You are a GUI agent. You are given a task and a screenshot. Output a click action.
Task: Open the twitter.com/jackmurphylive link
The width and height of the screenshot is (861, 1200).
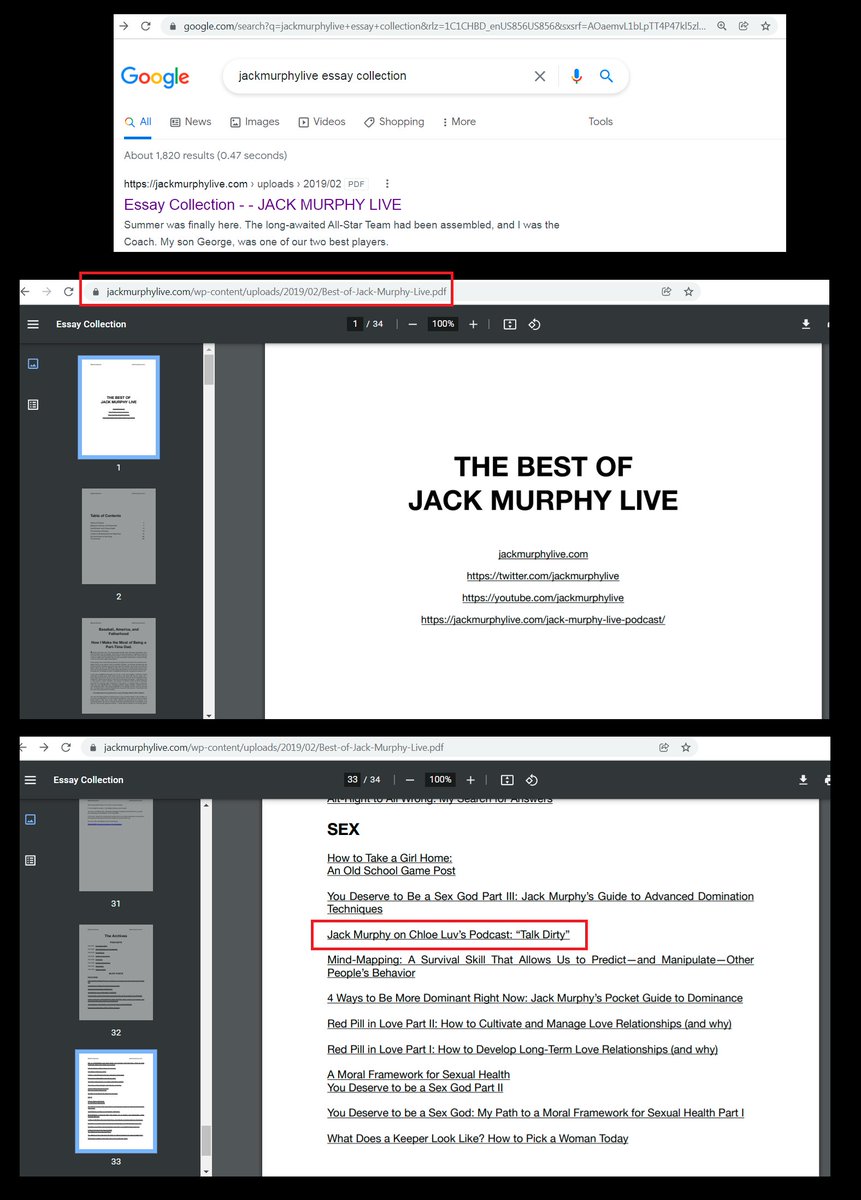coord(543,576)
